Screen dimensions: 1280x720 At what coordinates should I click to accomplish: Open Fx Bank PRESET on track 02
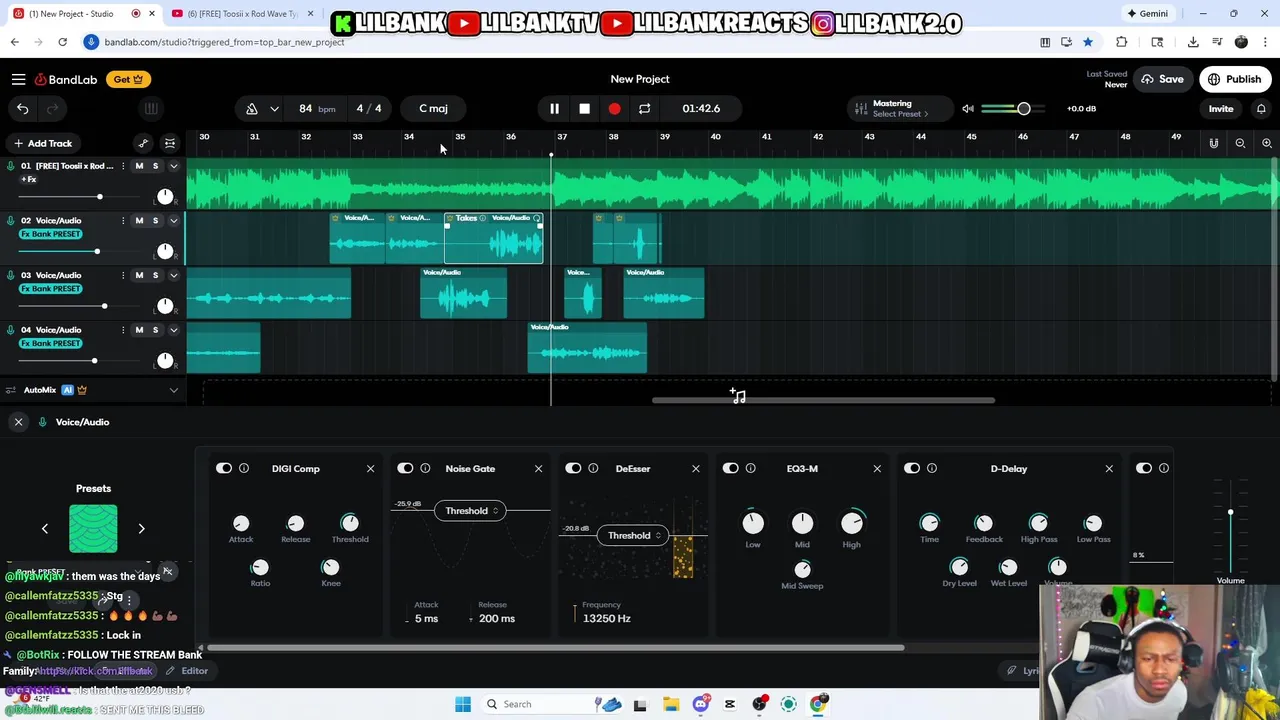(x=51, y=234)
